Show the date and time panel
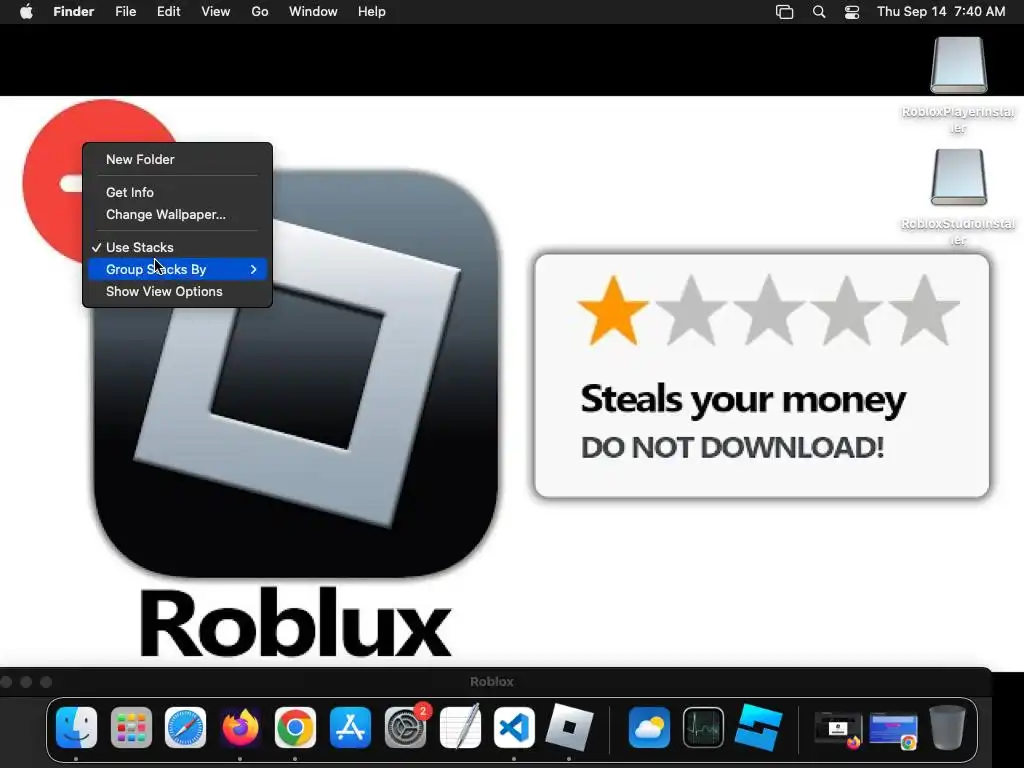This screenshot has height=768, width=1024. point(941,12)
